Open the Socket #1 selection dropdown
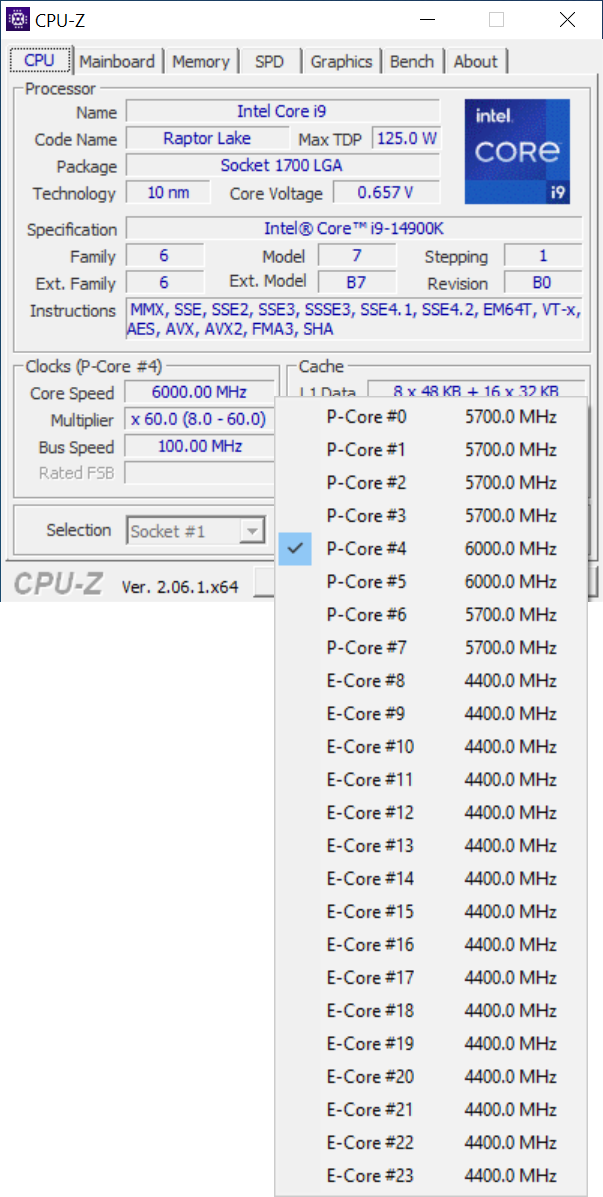 tap(196, 531)
